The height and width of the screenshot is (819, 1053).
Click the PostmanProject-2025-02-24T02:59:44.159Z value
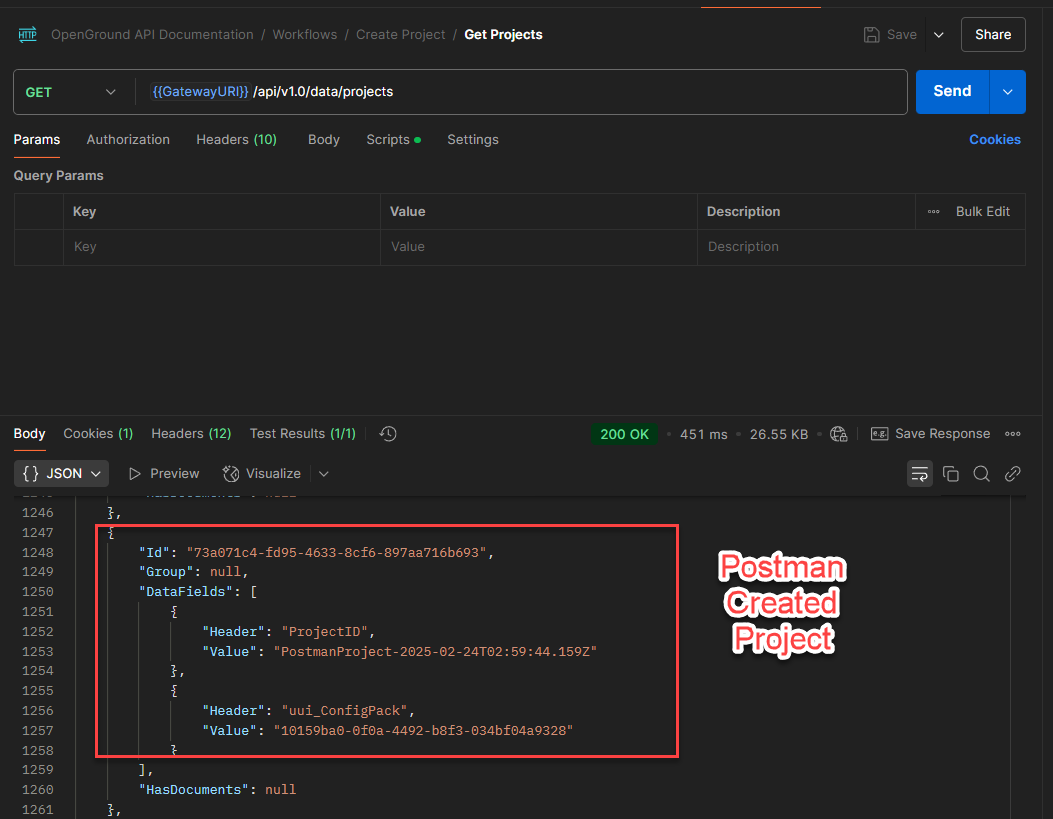435,651
